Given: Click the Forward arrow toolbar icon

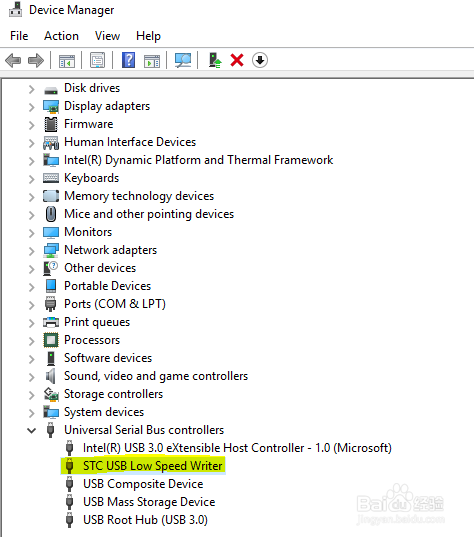Looking at the screenshot, I should 36,61.
